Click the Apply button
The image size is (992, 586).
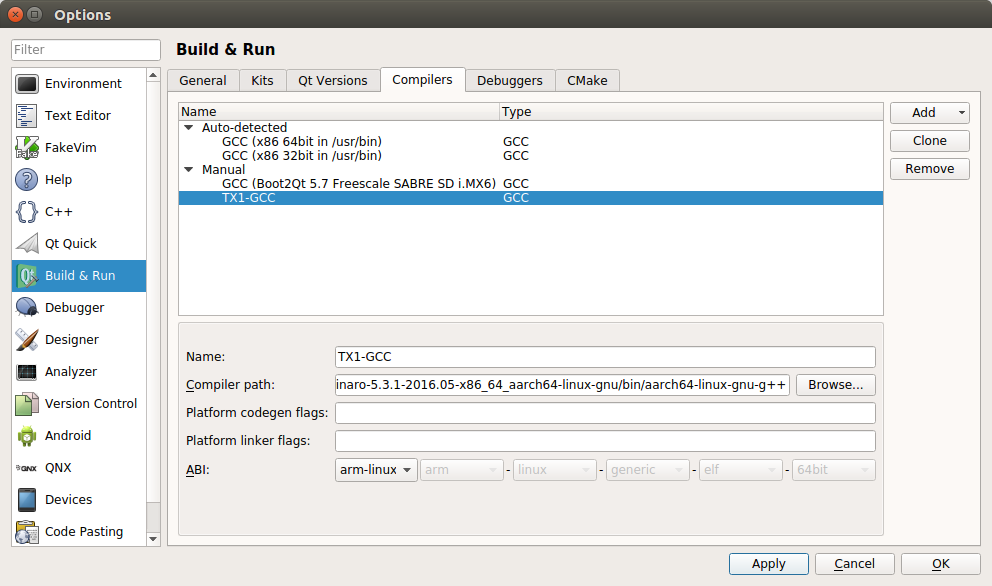(x=768, y=564)
